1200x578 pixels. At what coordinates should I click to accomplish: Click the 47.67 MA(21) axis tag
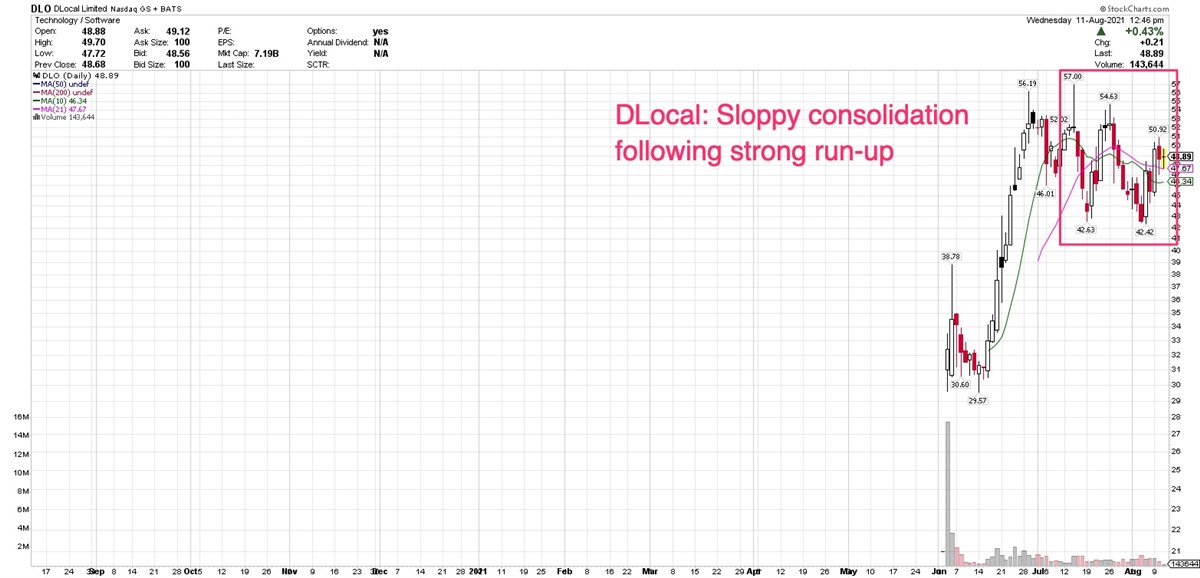click(x=1180, y=168)
